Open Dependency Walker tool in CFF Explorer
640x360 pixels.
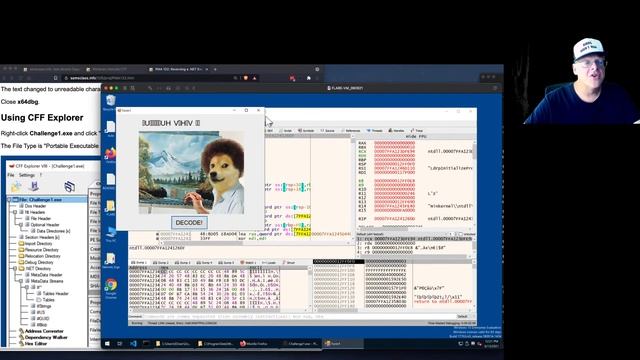[43, 338]
